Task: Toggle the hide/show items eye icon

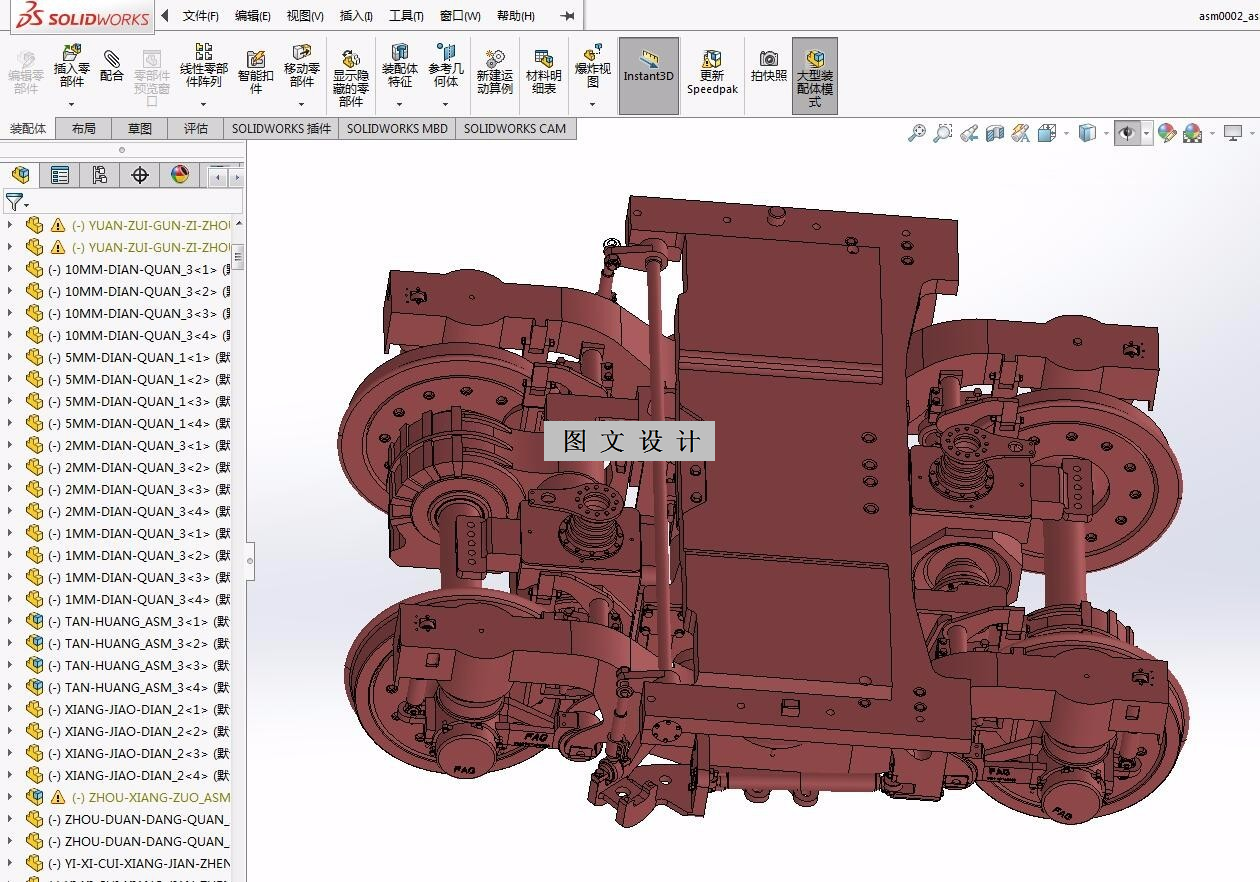Action: click(1128, 133)
